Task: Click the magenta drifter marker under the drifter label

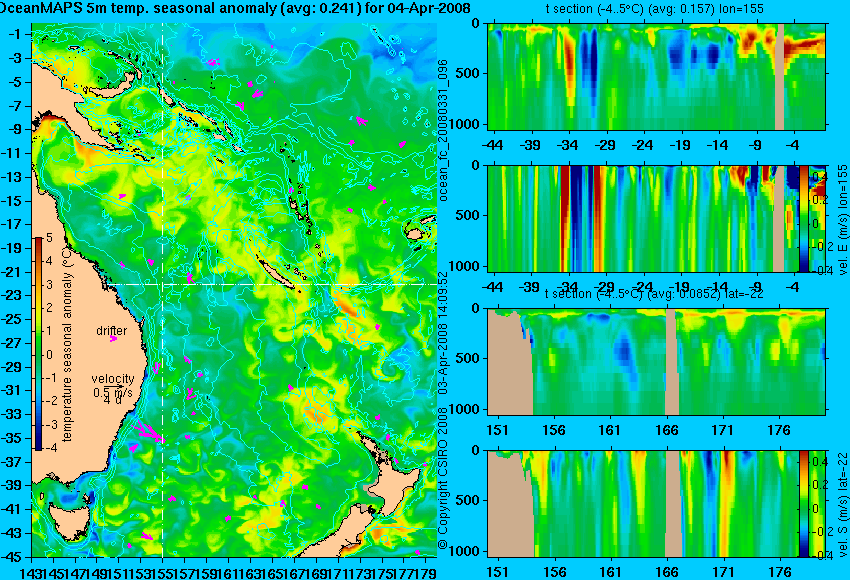Action: (113, 339)
